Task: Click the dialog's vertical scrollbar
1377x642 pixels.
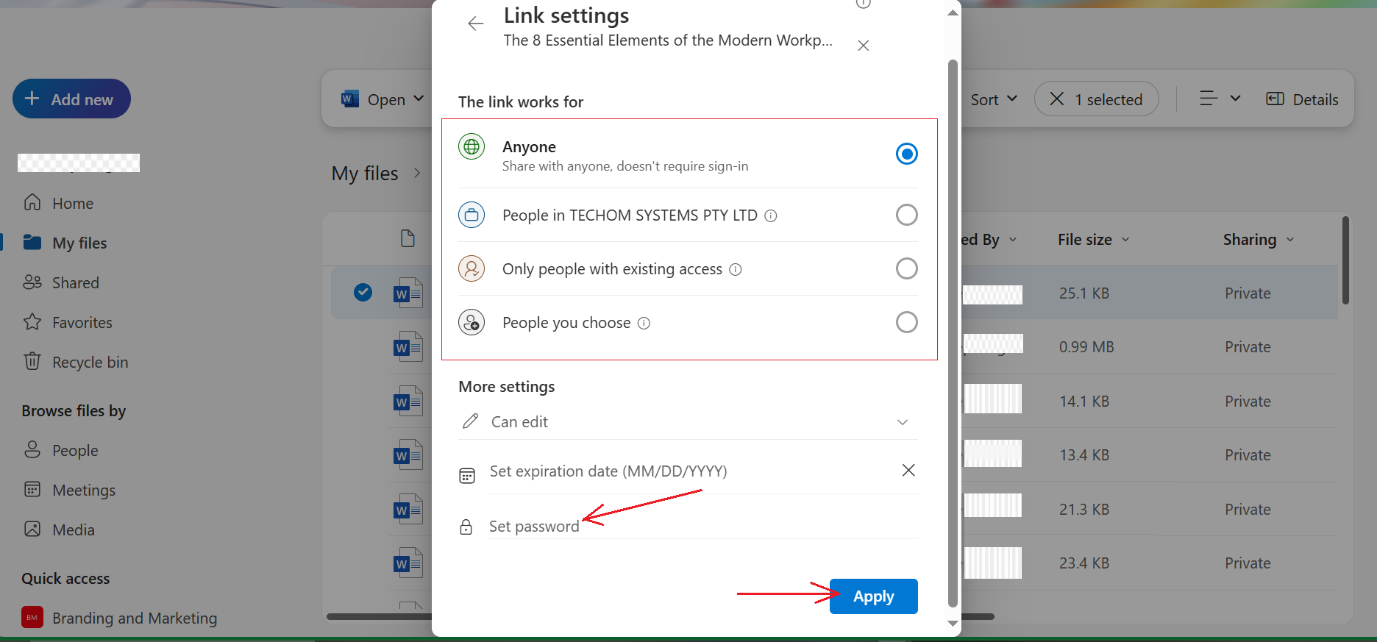Action: tap(951, 300)
